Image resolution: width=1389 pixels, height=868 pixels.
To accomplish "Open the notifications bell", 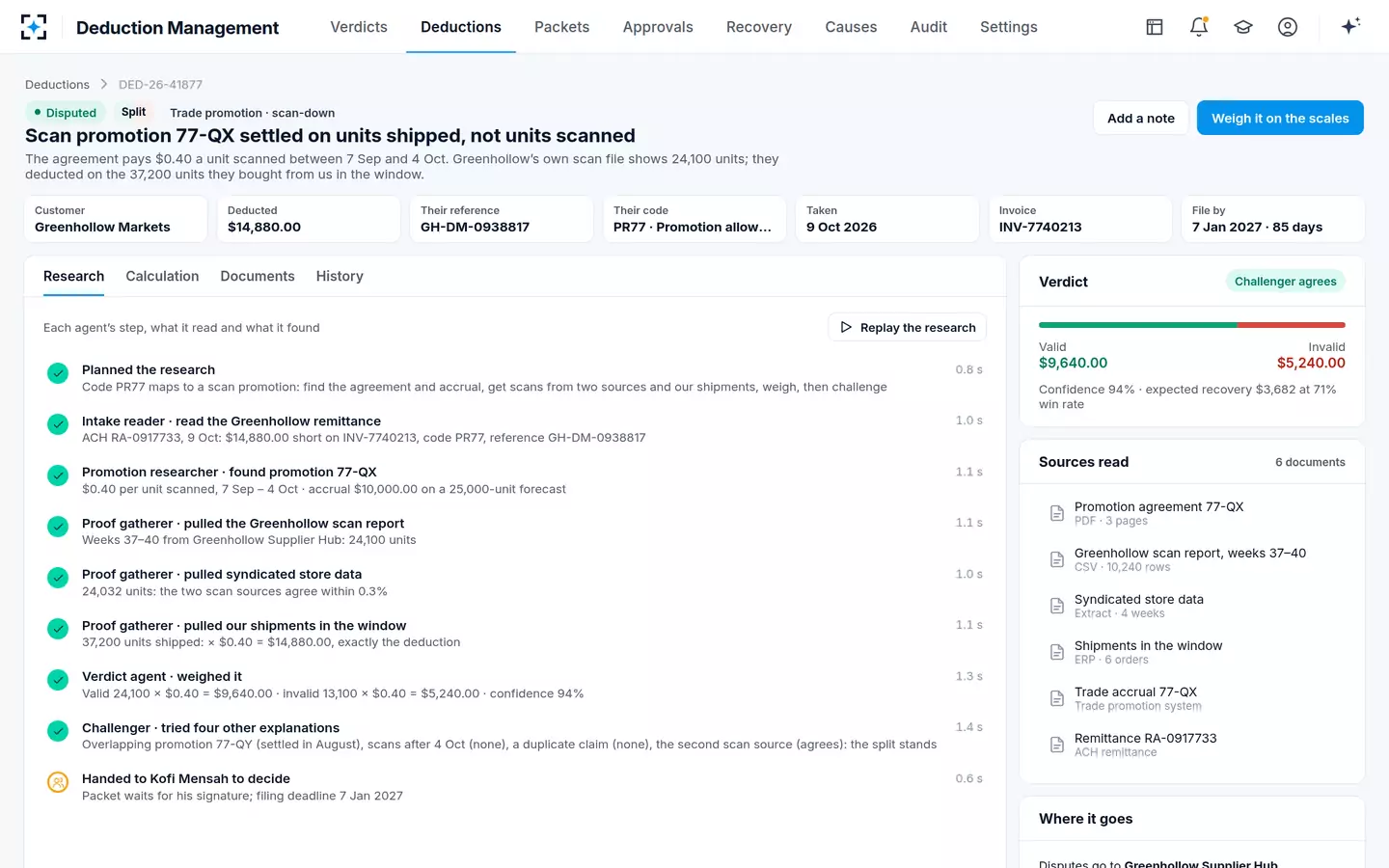I will click(x=1199, y=27).
